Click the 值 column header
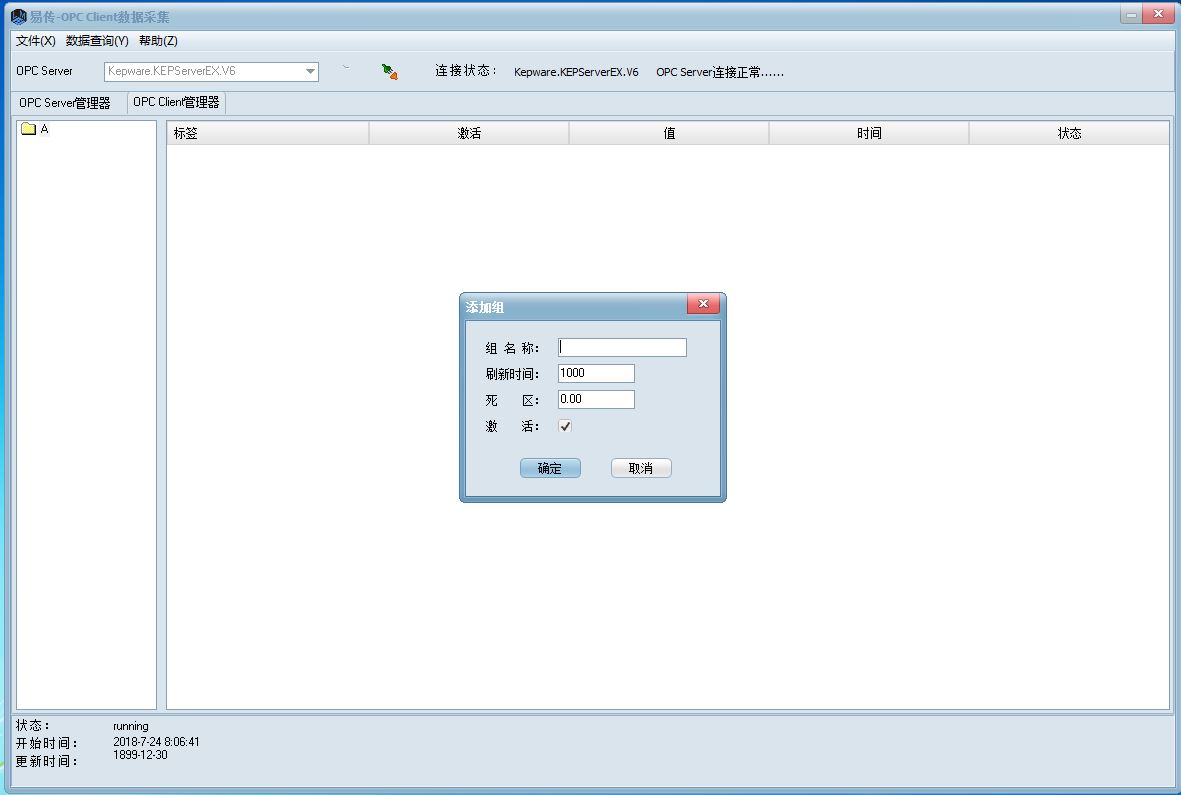 (669, 133)
